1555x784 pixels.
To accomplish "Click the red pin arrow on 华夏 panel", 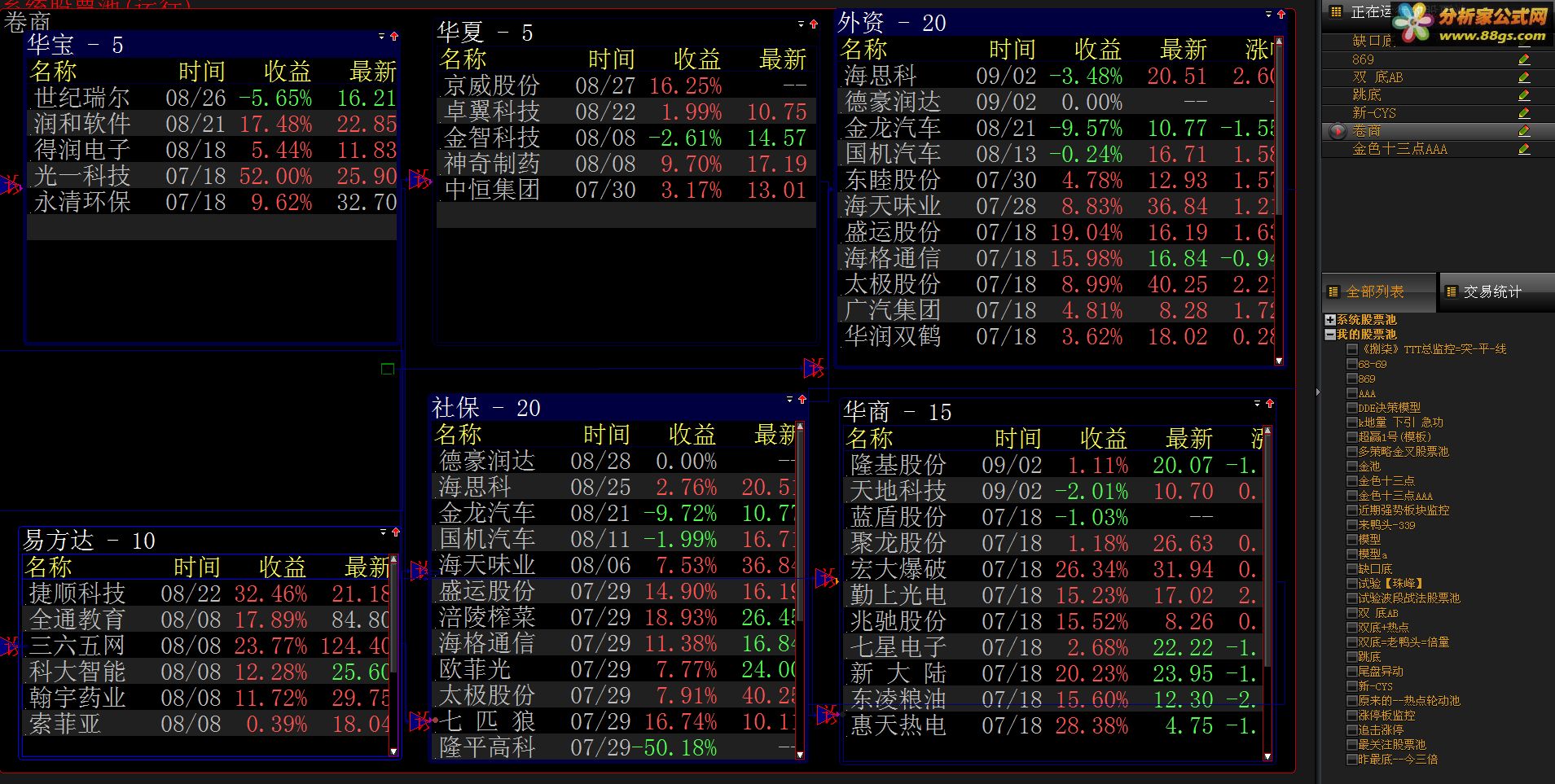I will pyautogui.click(x=813, y=24).
